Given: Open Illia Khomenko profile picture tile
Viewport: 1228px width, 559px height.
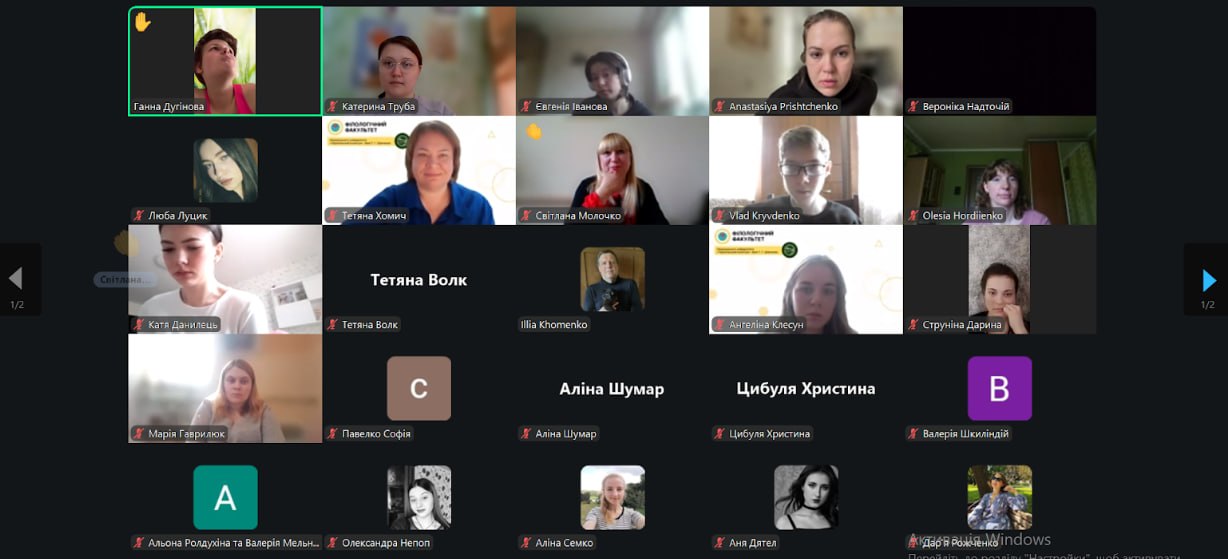Looking at the screenshot, I should (x=613, y=279).
